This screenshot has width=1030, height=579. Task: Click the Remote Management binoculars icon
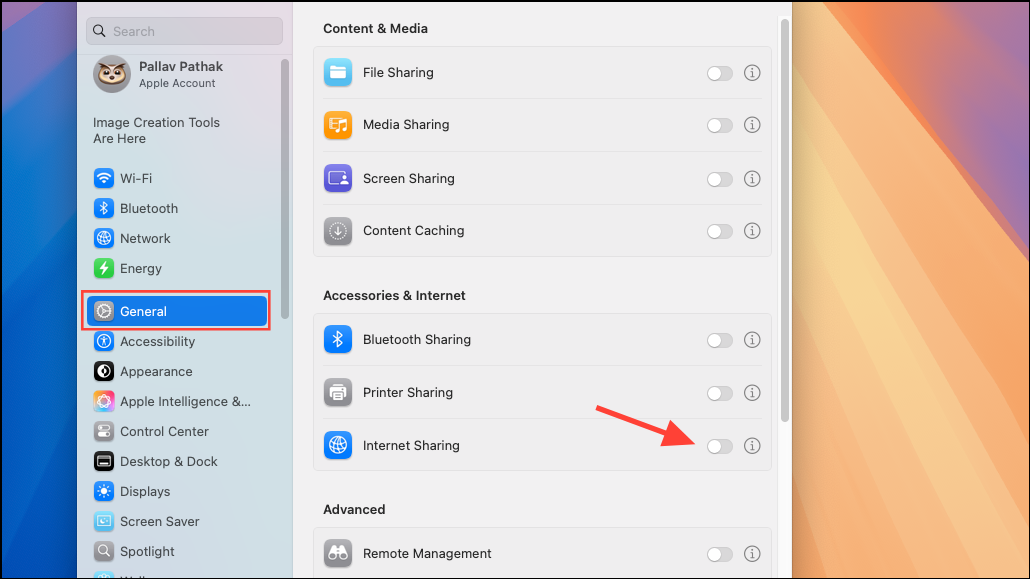point(338,553)
